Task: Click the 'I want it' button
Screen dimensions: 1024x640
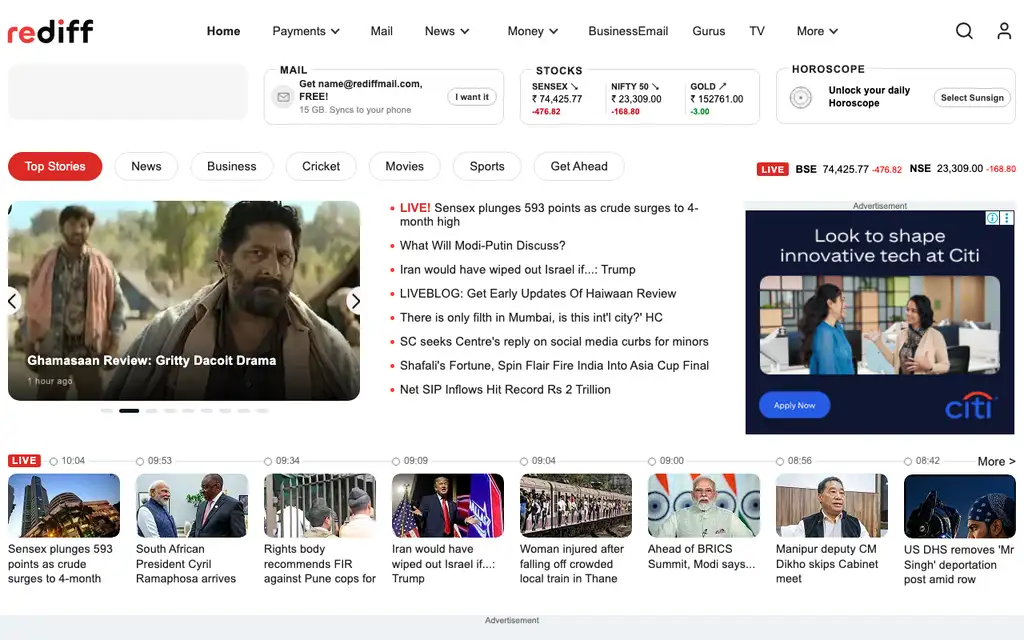Action: coord(472,97)
